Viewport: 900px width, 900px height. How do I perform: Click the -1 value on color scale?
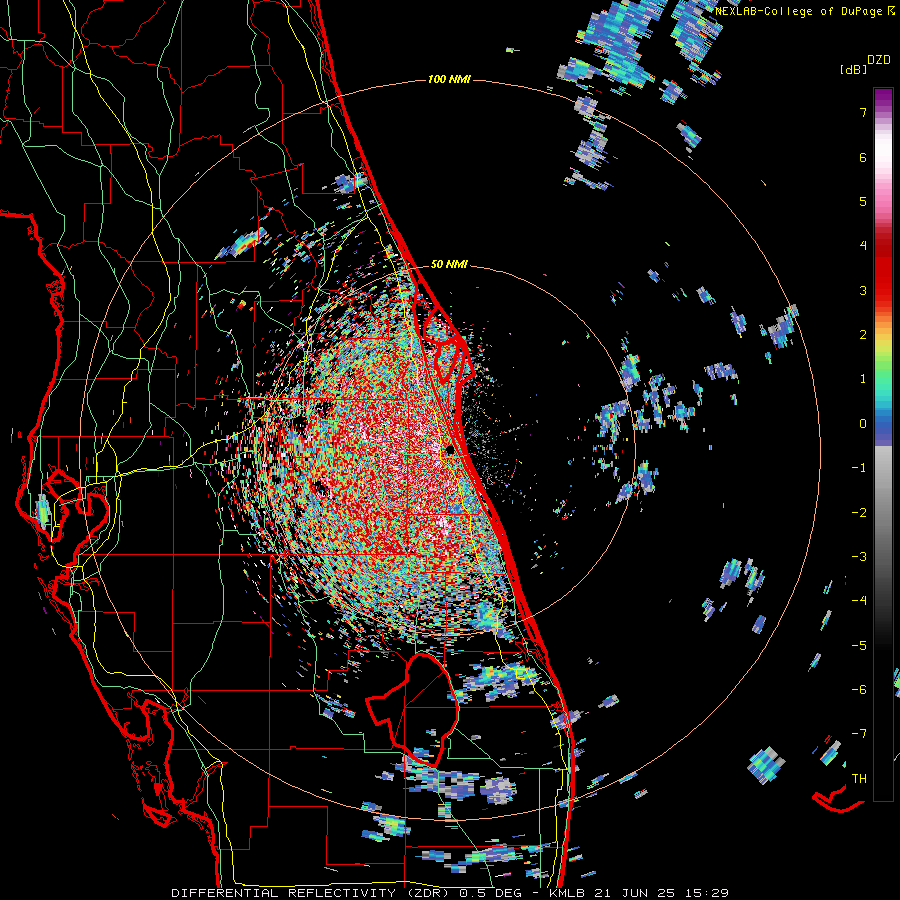pyautogui.click(x=859, y=468)
